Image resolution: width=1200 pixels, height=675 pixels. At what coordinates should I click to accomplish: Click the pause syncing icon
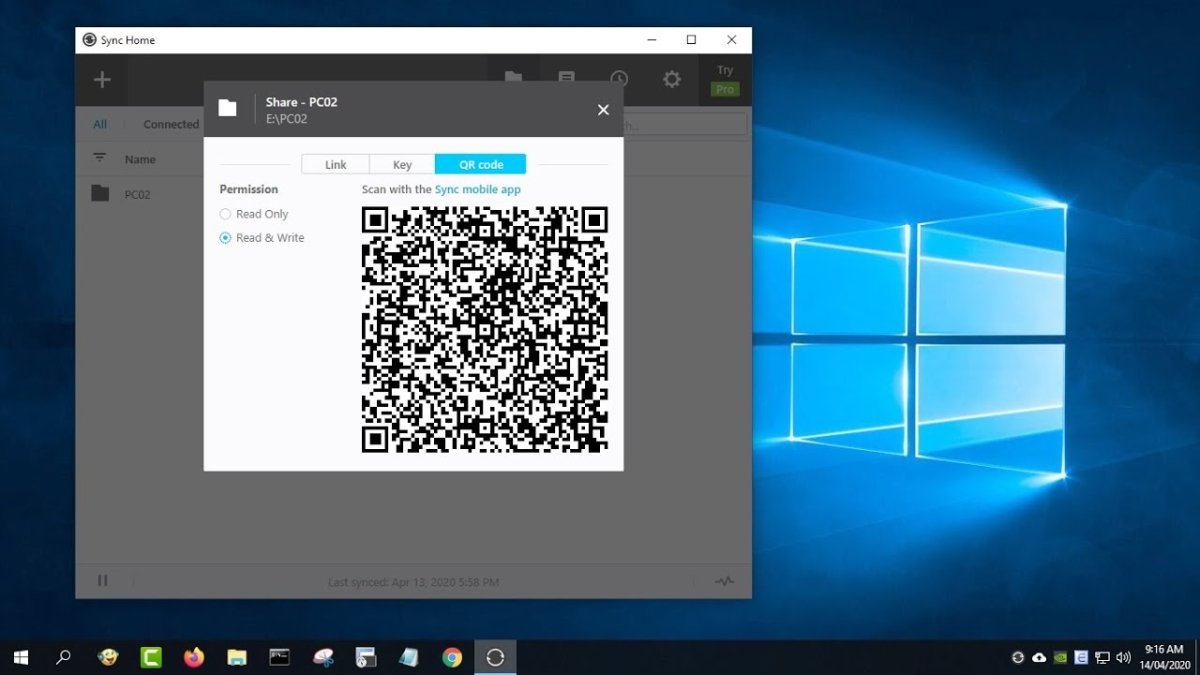point(102,581)
